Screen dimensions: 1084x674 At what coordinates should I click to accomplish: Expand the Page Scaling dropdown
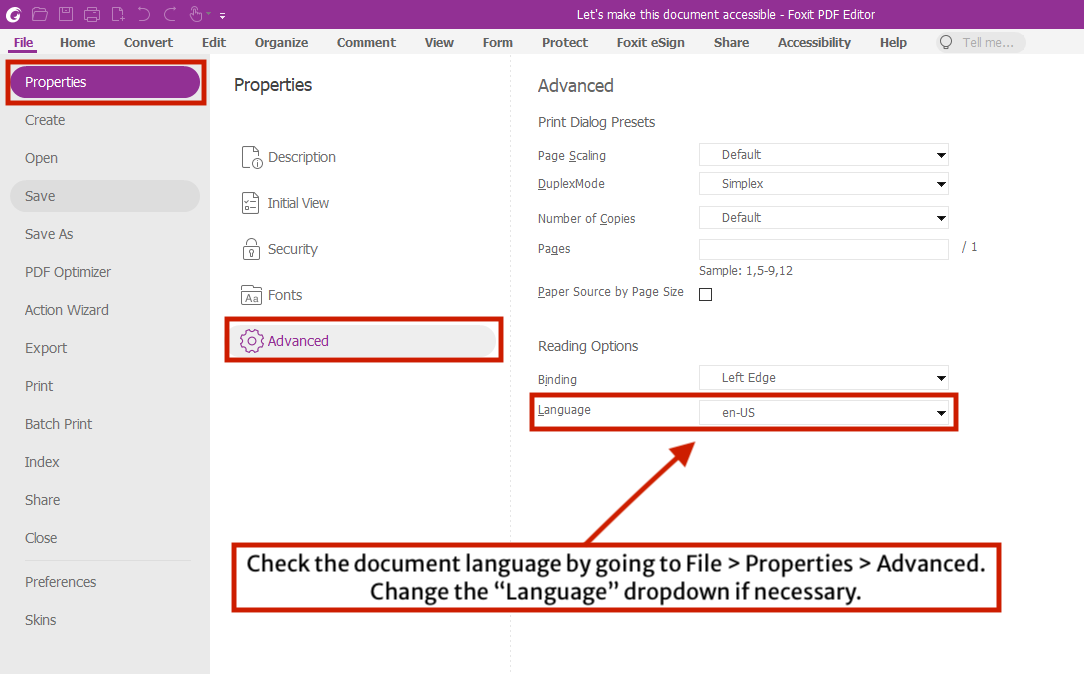(x=823, y=155)
